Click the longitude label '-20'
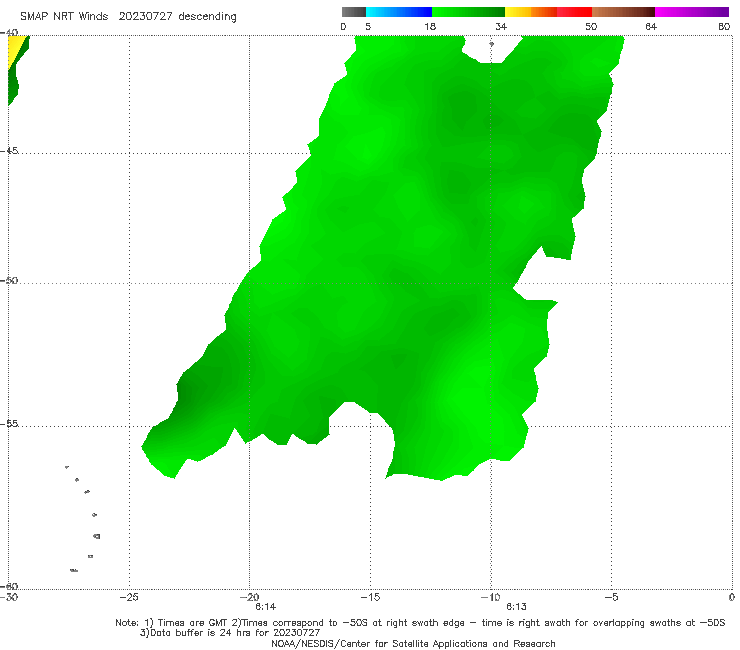740x650 pixels. [x=249, y=597]
